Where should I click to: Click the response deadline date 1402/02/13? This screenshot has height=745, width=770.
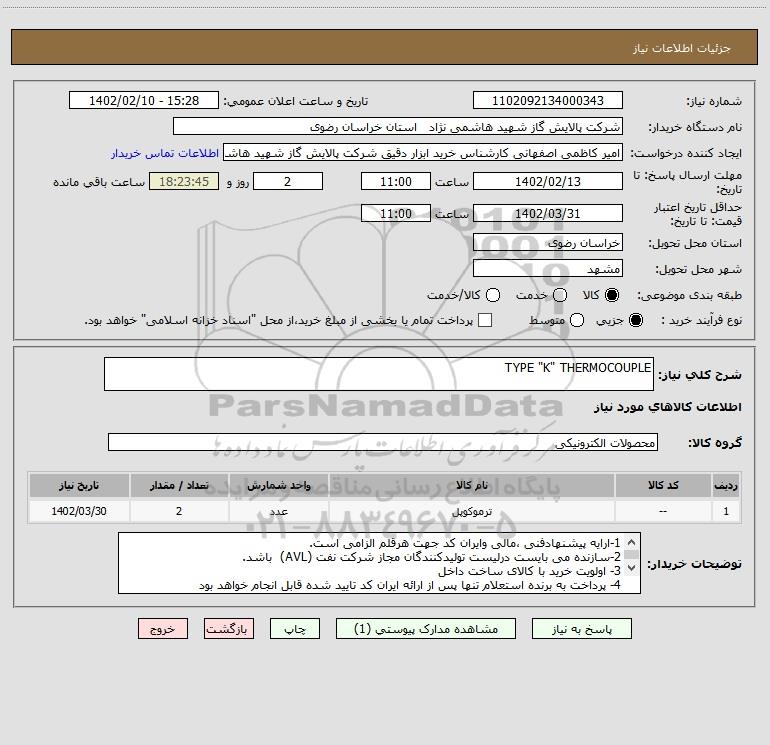point(548,181)
